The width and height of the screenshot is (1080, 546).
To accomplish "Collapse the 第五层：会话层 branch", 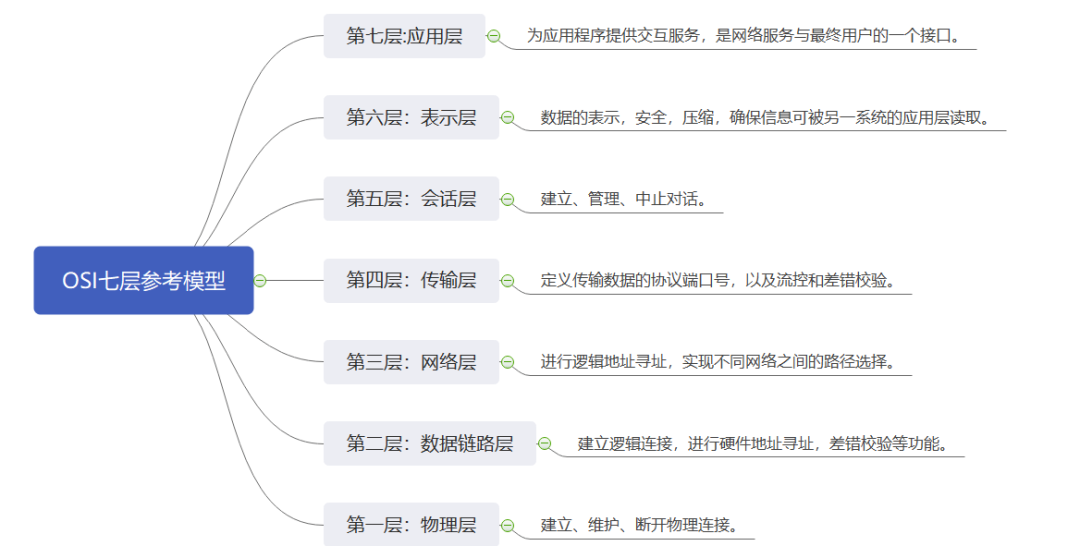I will point(507,199).
